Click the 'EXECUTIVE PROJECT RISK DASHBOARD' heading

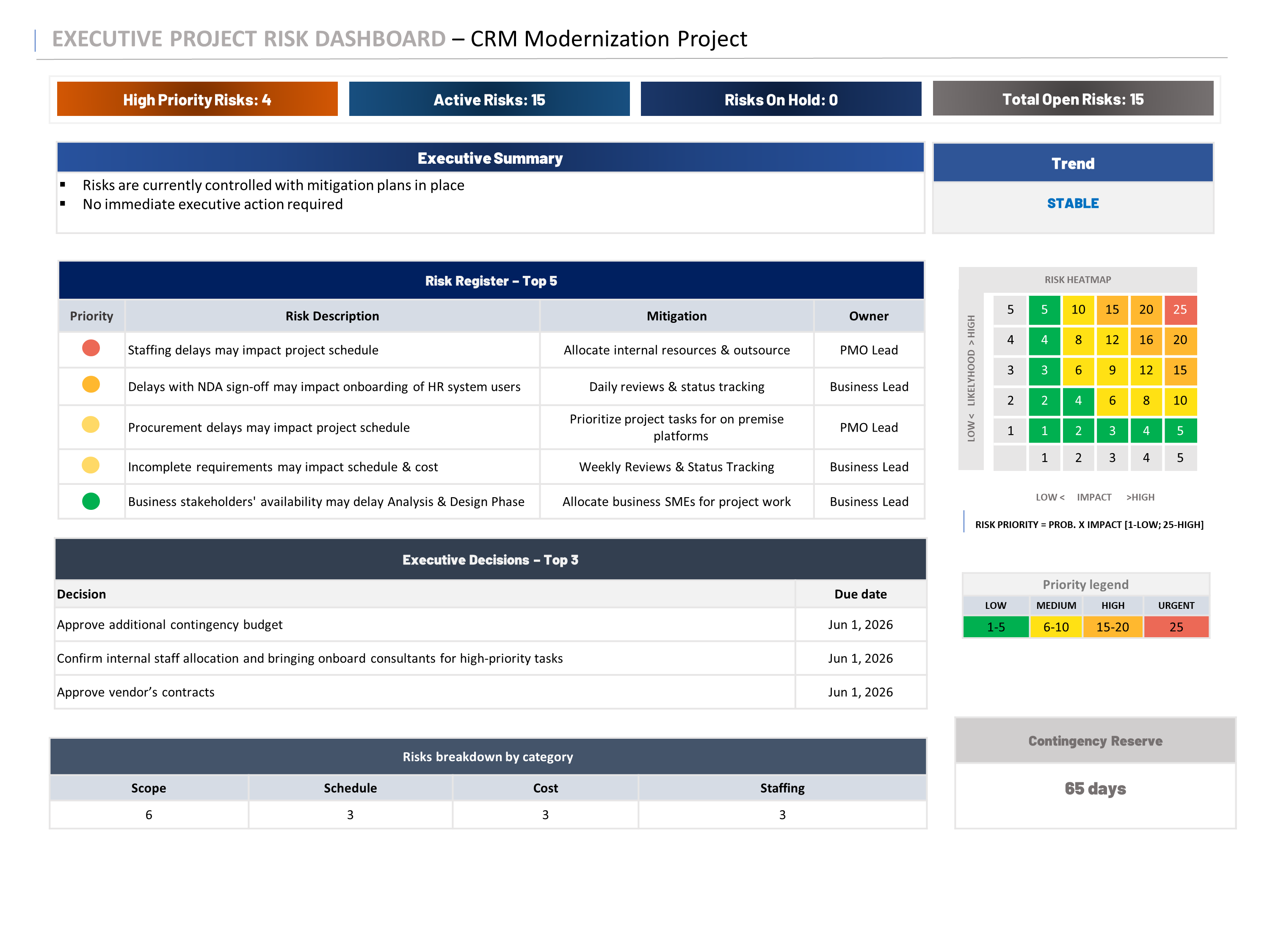[x=248, y=39]
